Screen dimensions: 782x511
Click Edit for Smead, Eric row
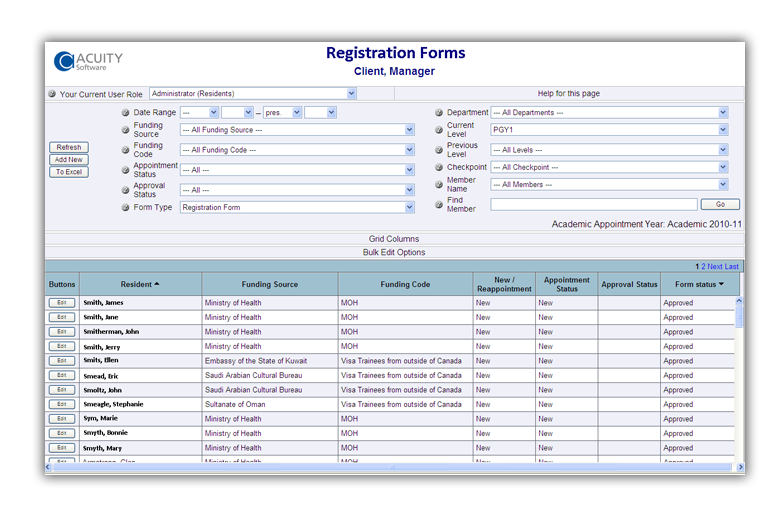[x=62, y=375]
